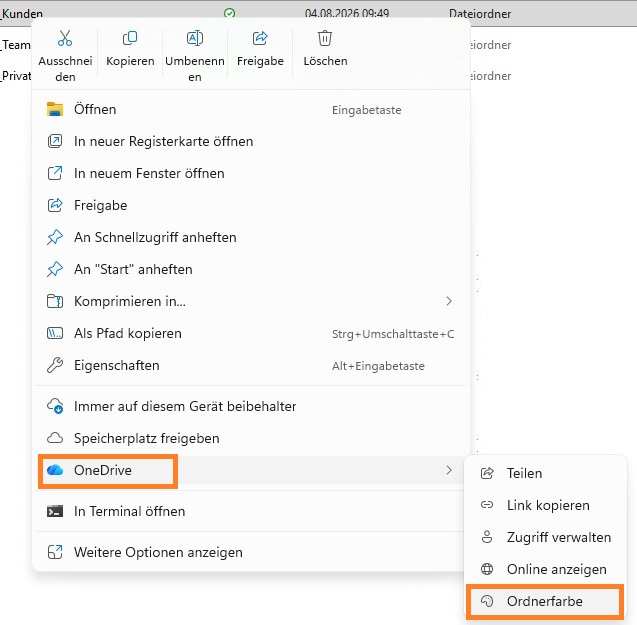Click link icon beside Link kopieren
Screen dimensions: 637x625
coord(487,505)
